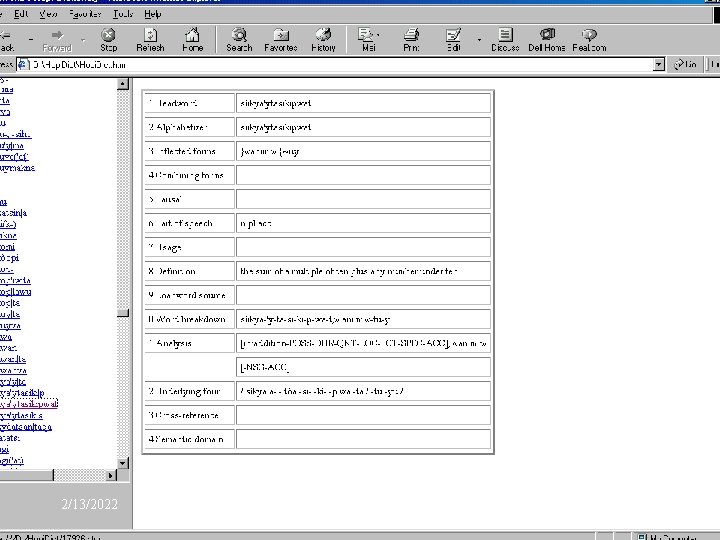Click the Real.com toolbar button
This screenshot has width=720, height=540.
(x=589, y=40)
